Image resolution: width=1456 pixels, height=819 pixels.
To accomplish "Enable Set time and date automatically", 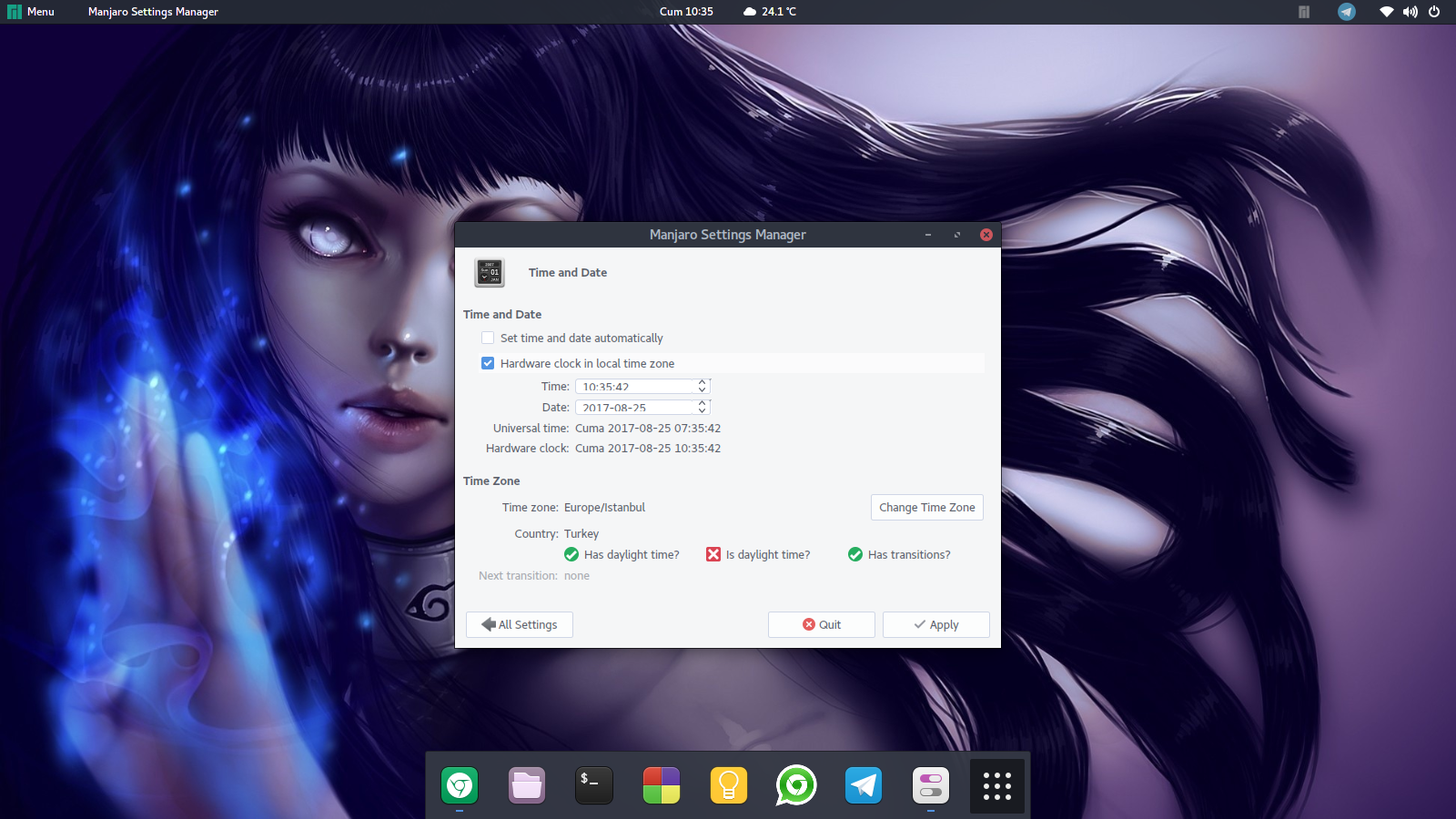I will (x=488, y=338).
